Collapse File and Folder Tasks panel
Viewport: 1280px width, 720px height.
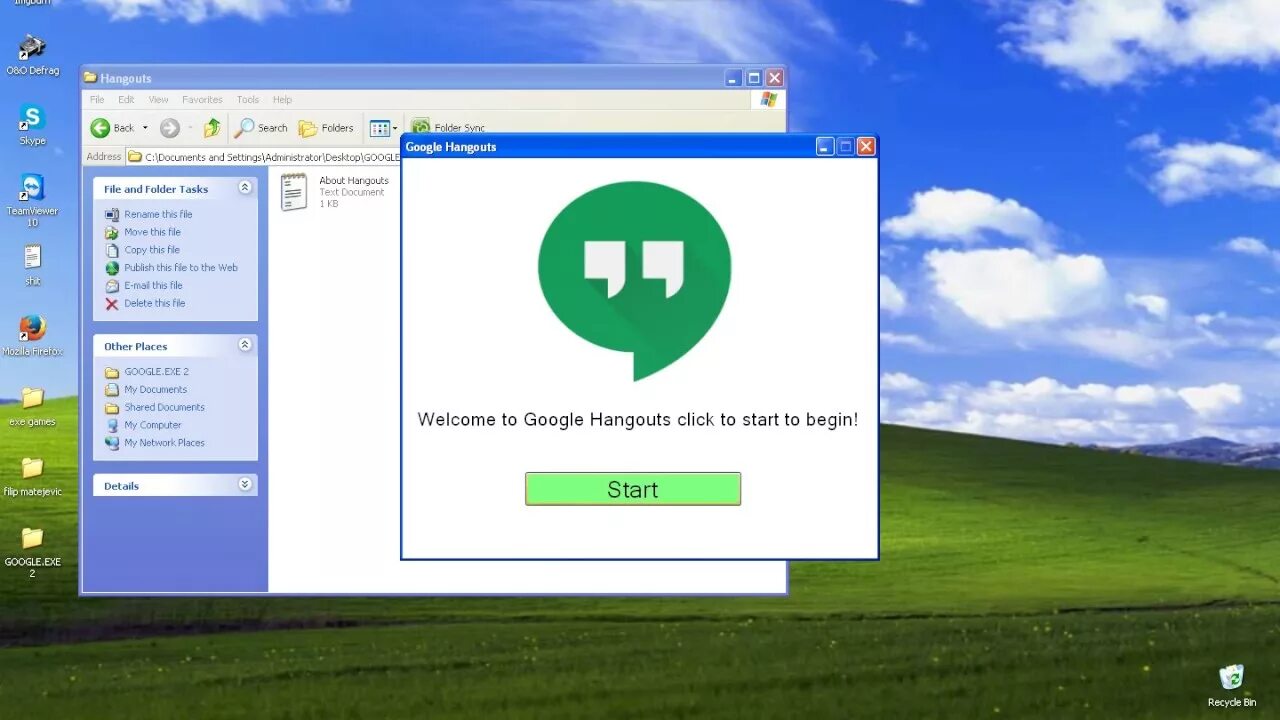(x=245, y=188)
